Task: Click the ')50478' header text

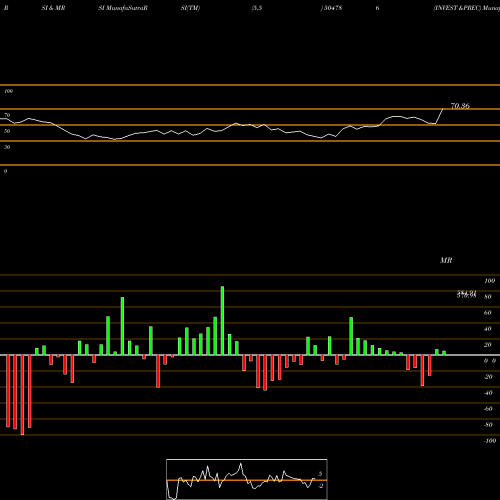Action: coord(331,8)
